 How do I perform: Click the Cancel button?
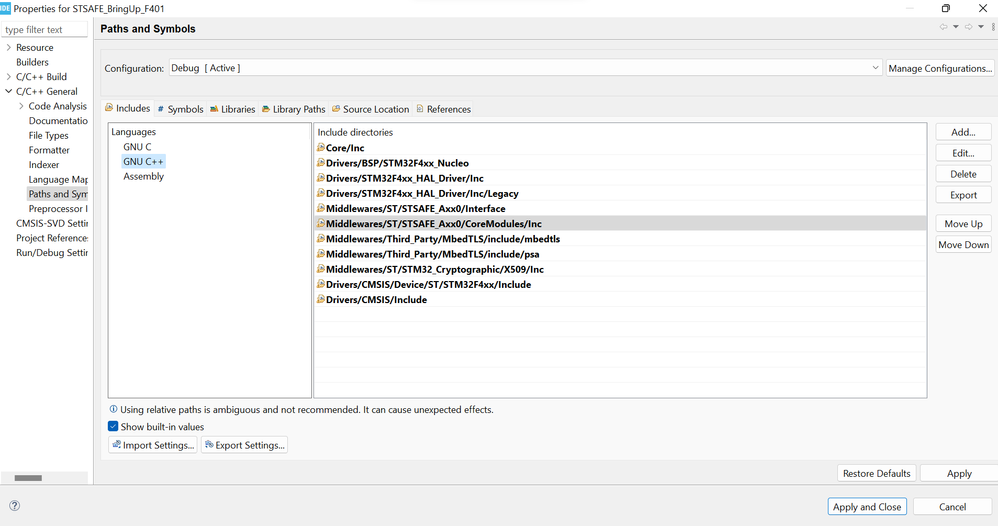pyautogui.click(x=952, y=506)
